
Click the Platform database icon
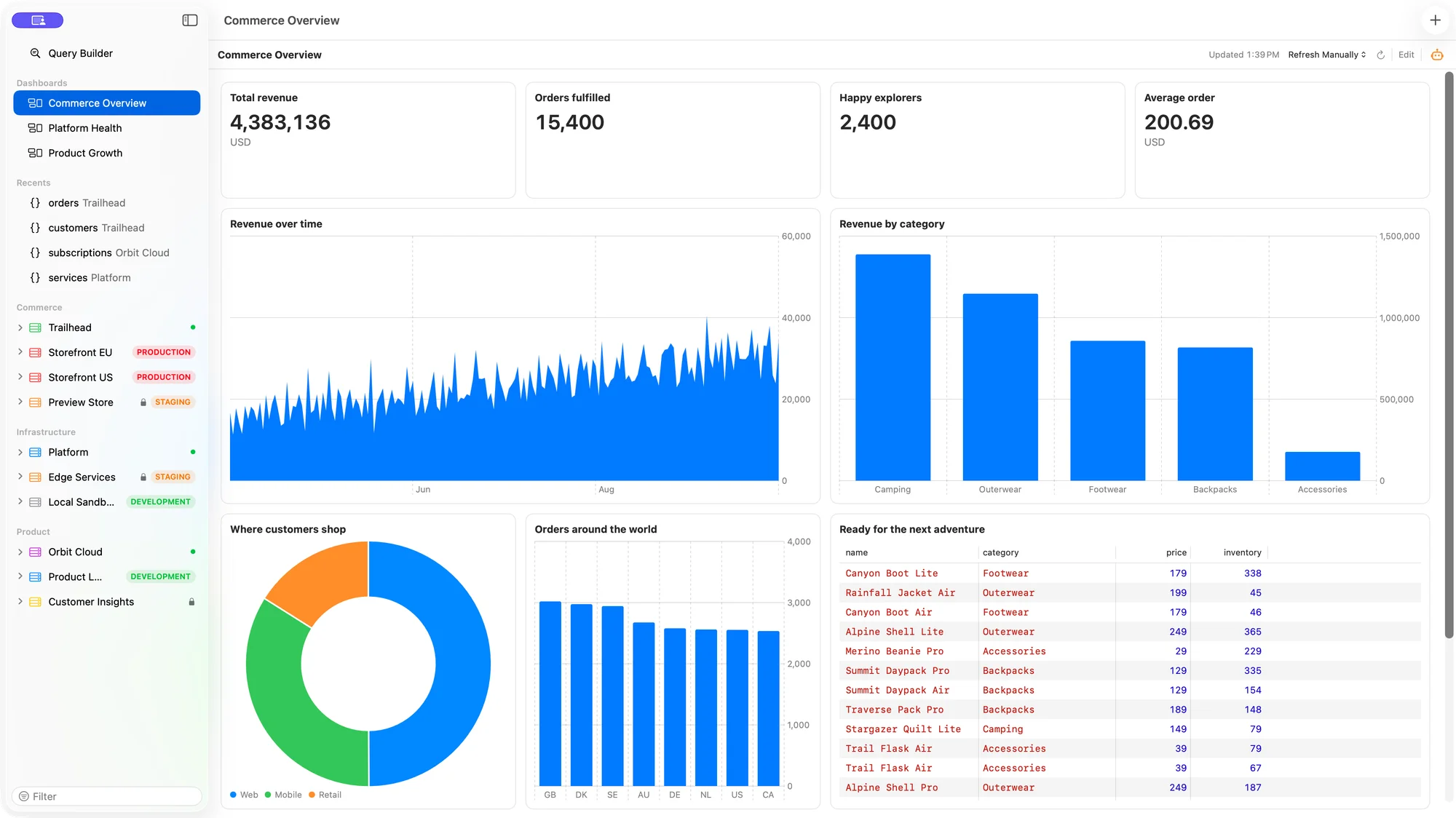(x=35, y=452)
